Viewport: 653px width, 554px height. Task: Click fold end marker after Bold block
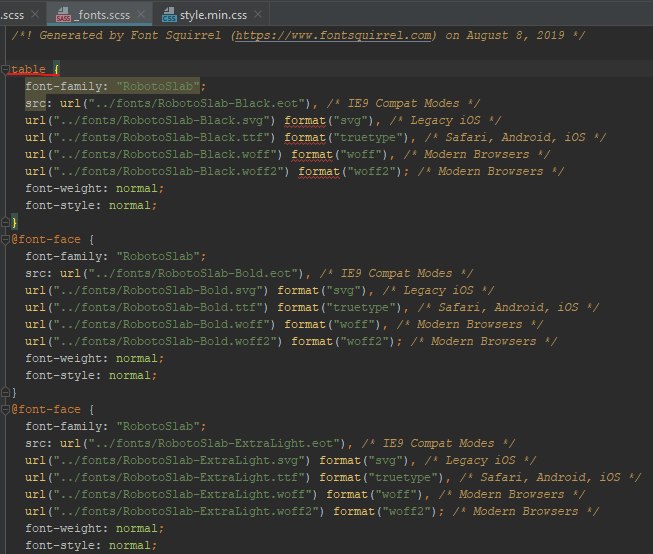pos(5,392)
